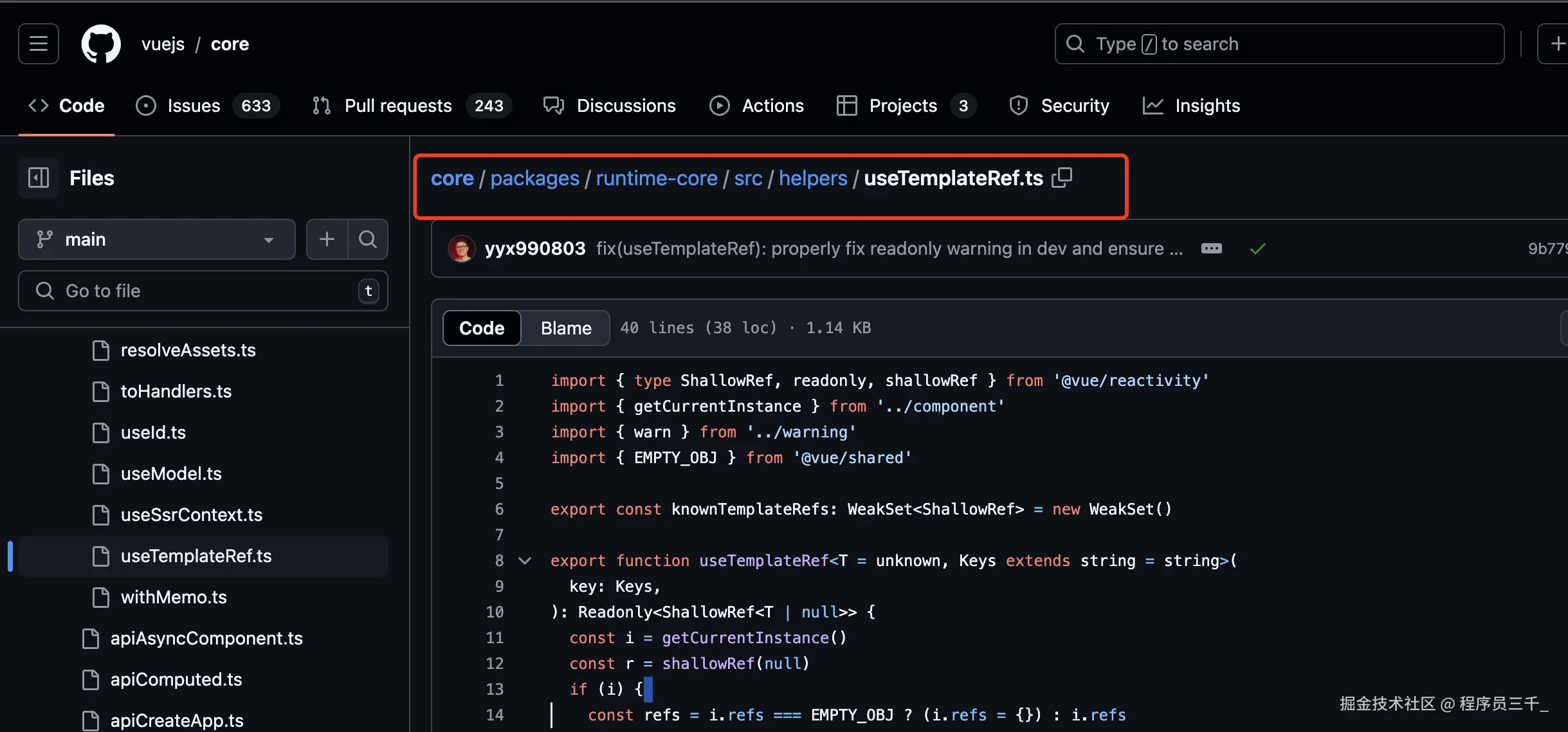
Task: Open the hamburger navigation menu
Action: pyautogui.click(x=39, y=44)
